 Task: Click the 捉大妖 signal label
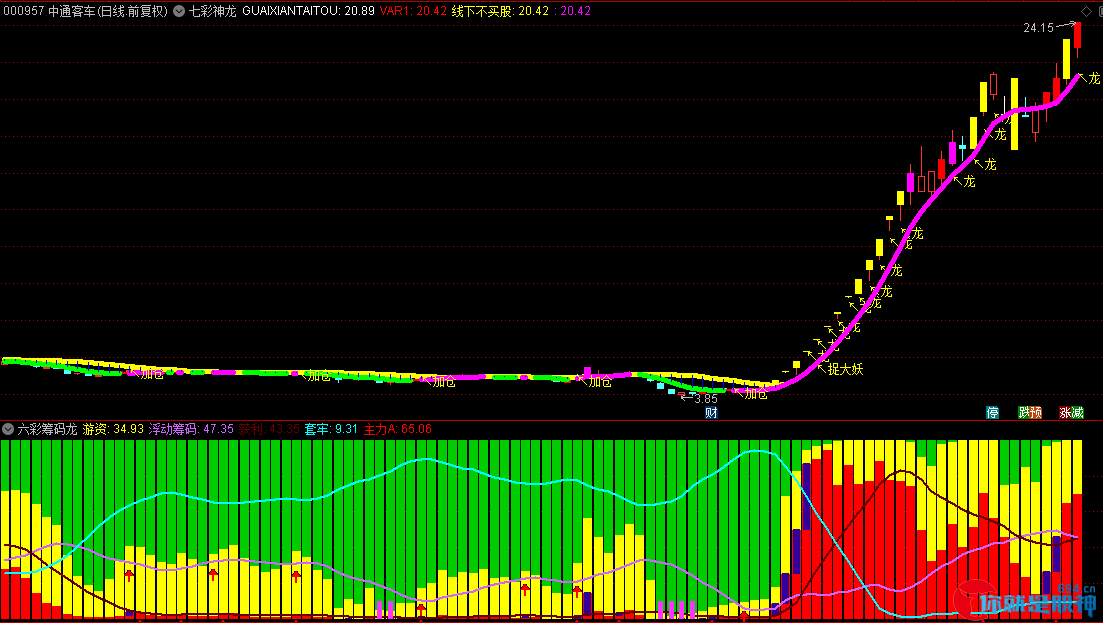click(x=846, y=369)
